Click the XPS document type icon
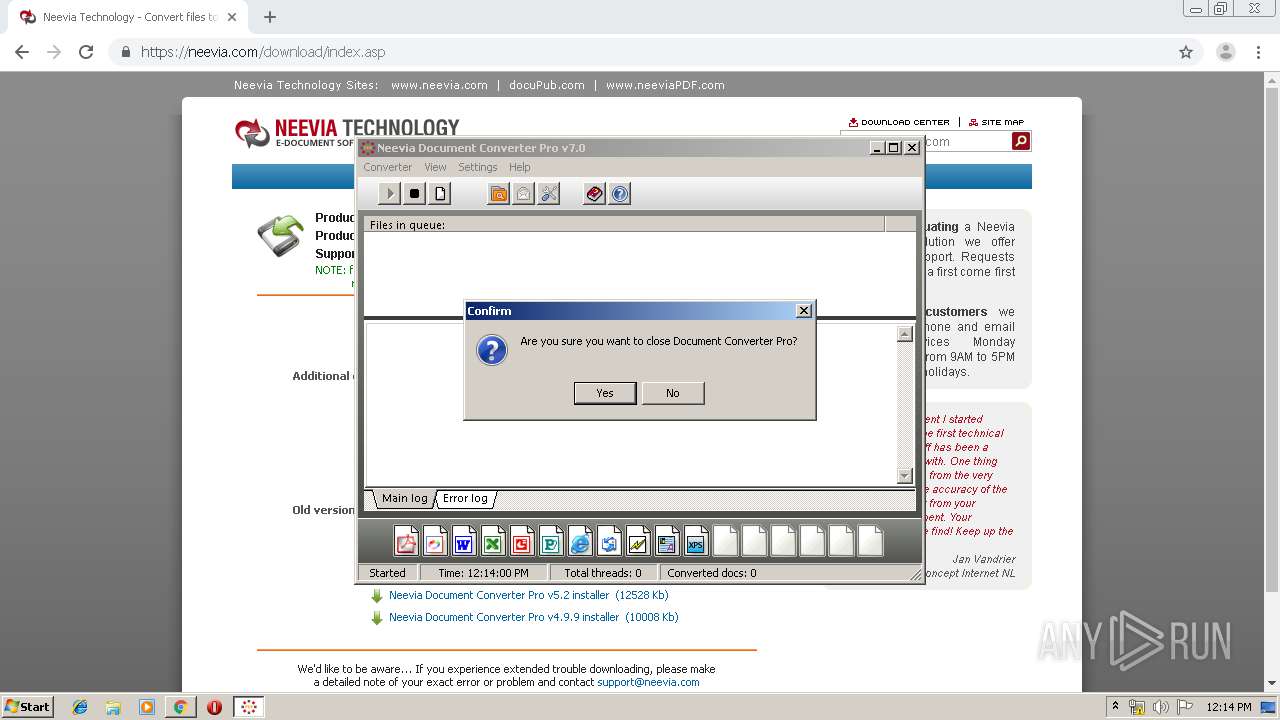 pyautogui.click(x=696, y=541)
